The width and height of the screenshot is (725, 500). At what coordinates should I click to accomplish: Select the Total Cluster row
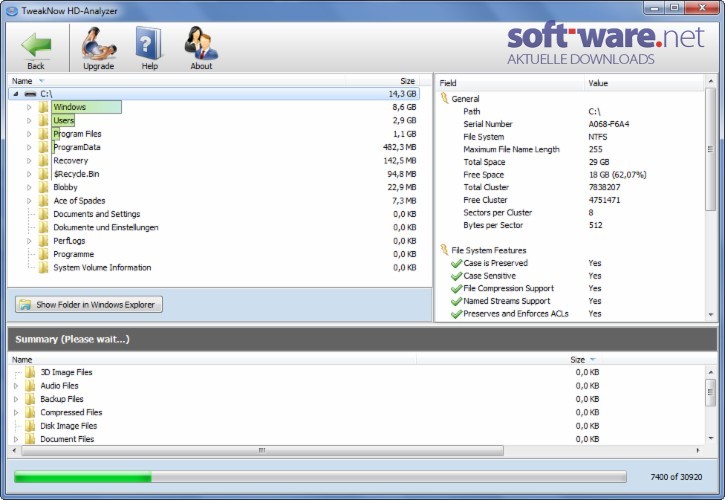(570, 187)
